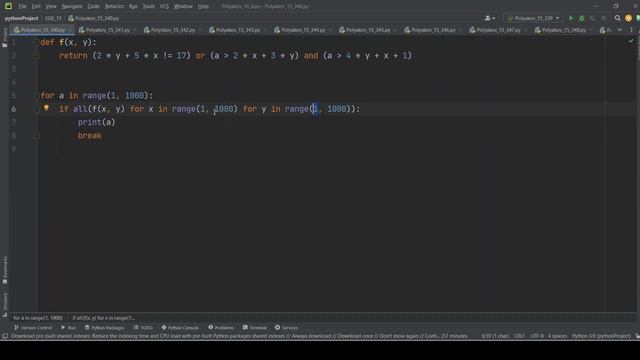Switch to the Polyakov_15_340.py editor tab
The image size is (640, 360).
click(x=42, y=30)
